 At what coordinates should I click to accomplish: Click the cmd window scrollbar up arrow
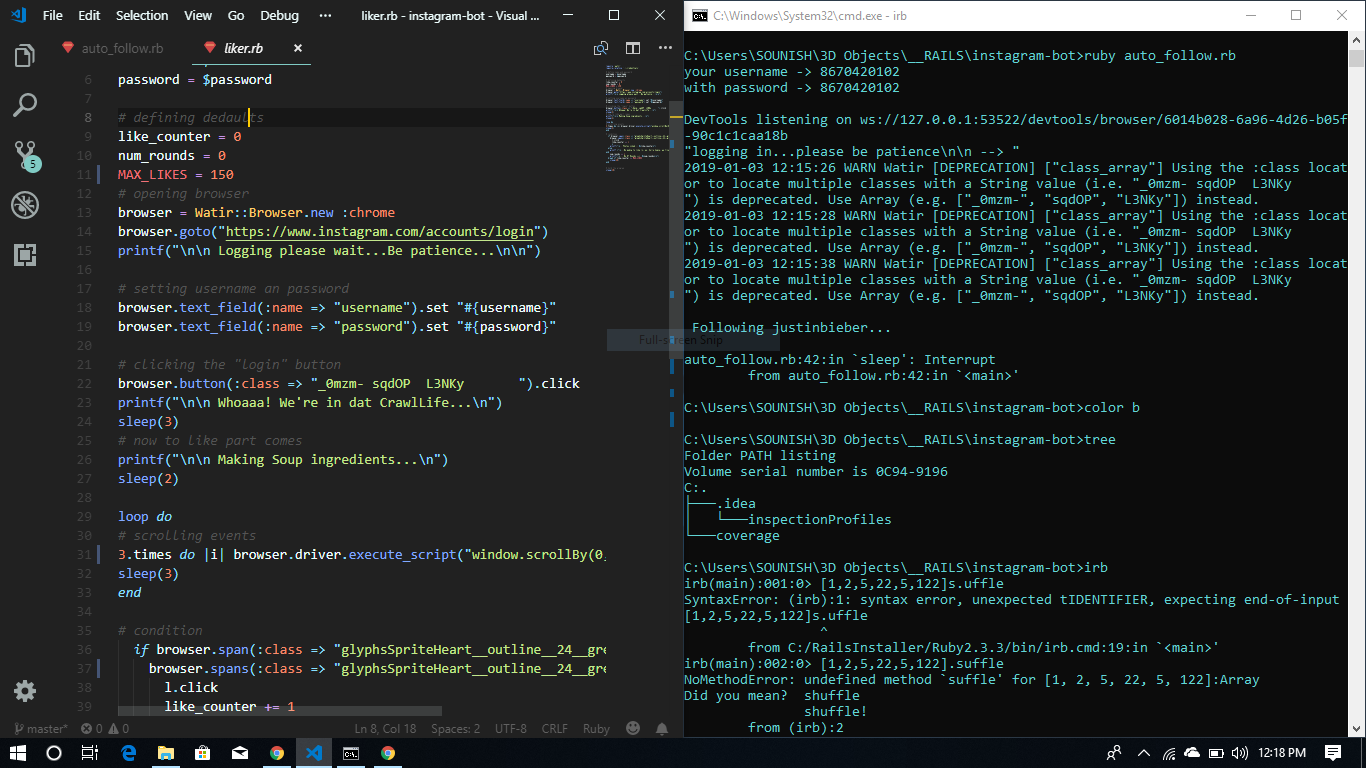tap(1358, 38)
